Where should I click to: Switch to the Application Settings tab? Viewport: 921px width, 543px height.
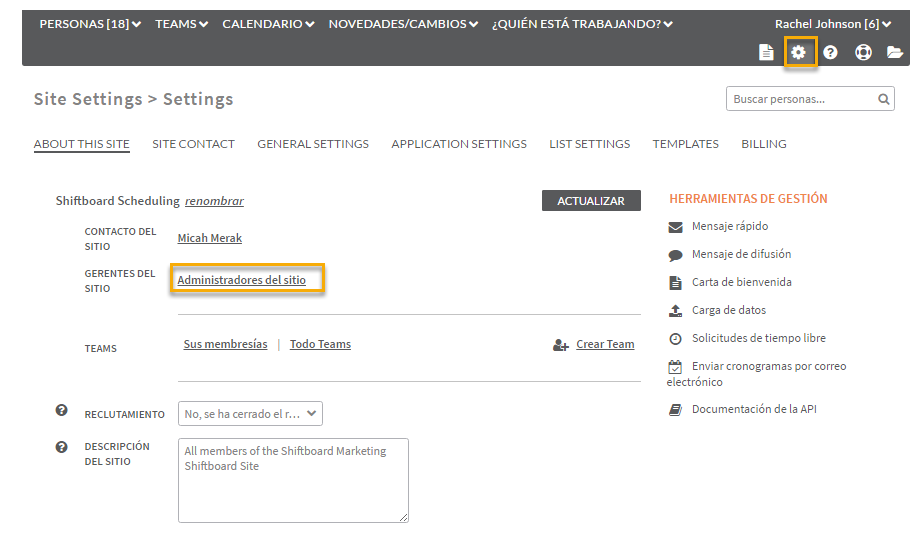pyautogui.click(x=459, y=144)
